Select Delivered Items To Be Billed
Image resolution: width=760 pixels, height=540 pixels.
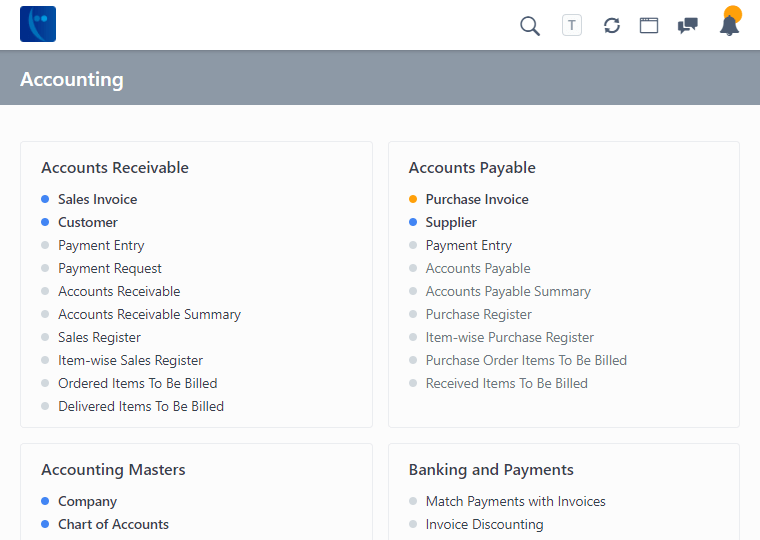click(x=141, y=406)
